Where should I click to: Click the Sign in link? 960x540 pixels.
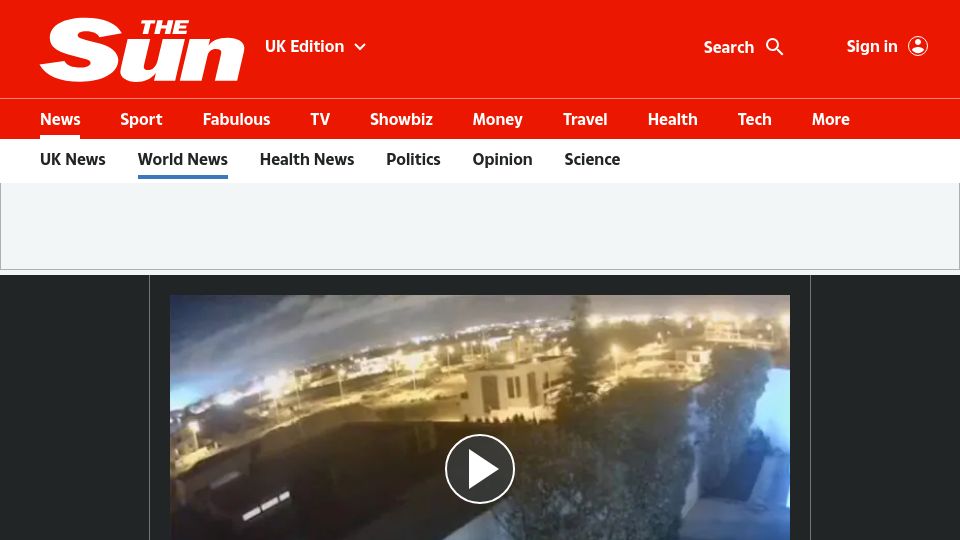872,47
